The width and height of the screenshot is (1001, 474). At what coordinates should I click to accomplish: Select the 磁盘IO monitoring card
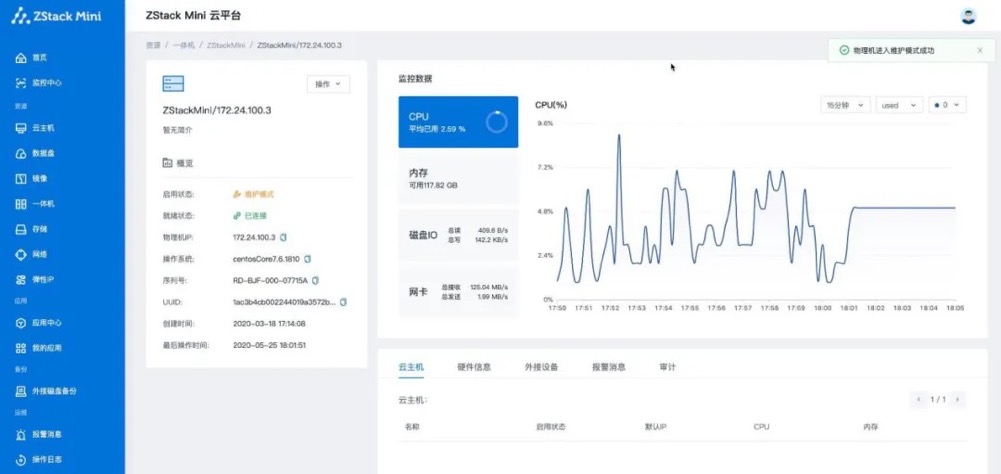[x=458, y=235]
